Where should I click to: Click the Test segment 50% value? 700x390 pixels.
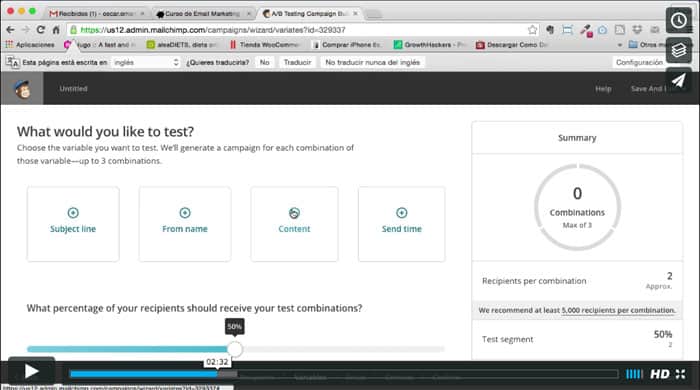tap(662, 334)
